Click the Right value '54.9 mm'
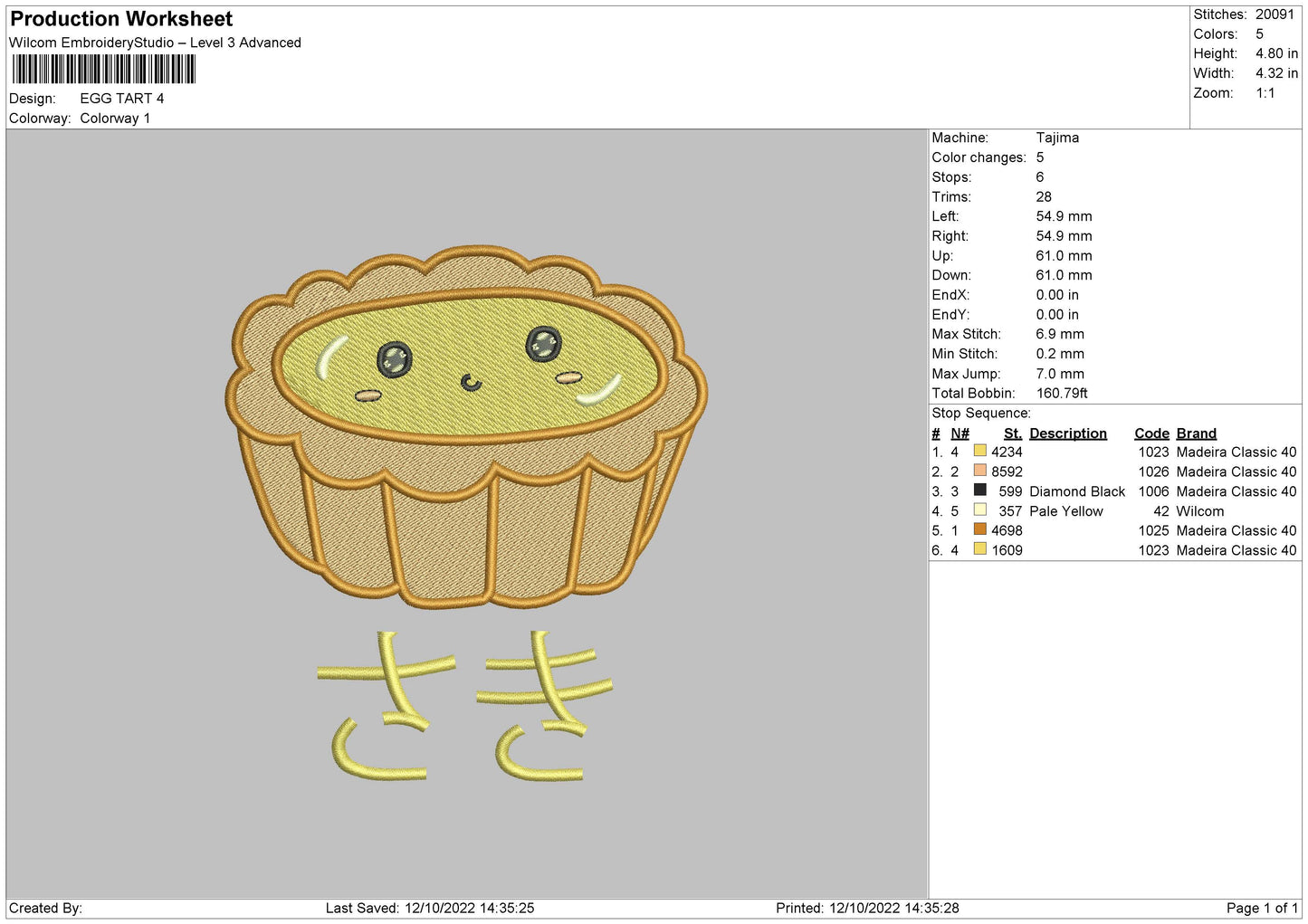 pyautogui.click(x=1064, y=236)
